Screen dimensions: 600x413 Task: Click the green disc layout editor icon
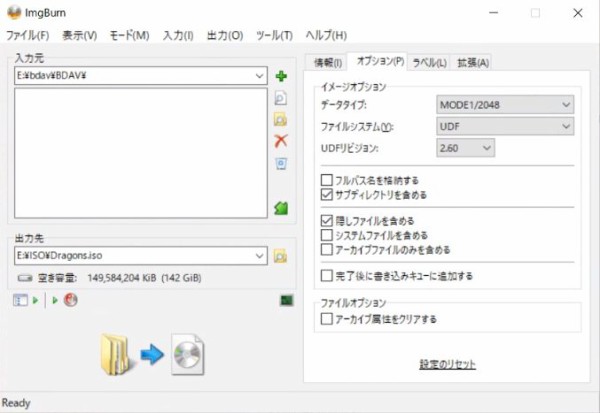(281, 208)
